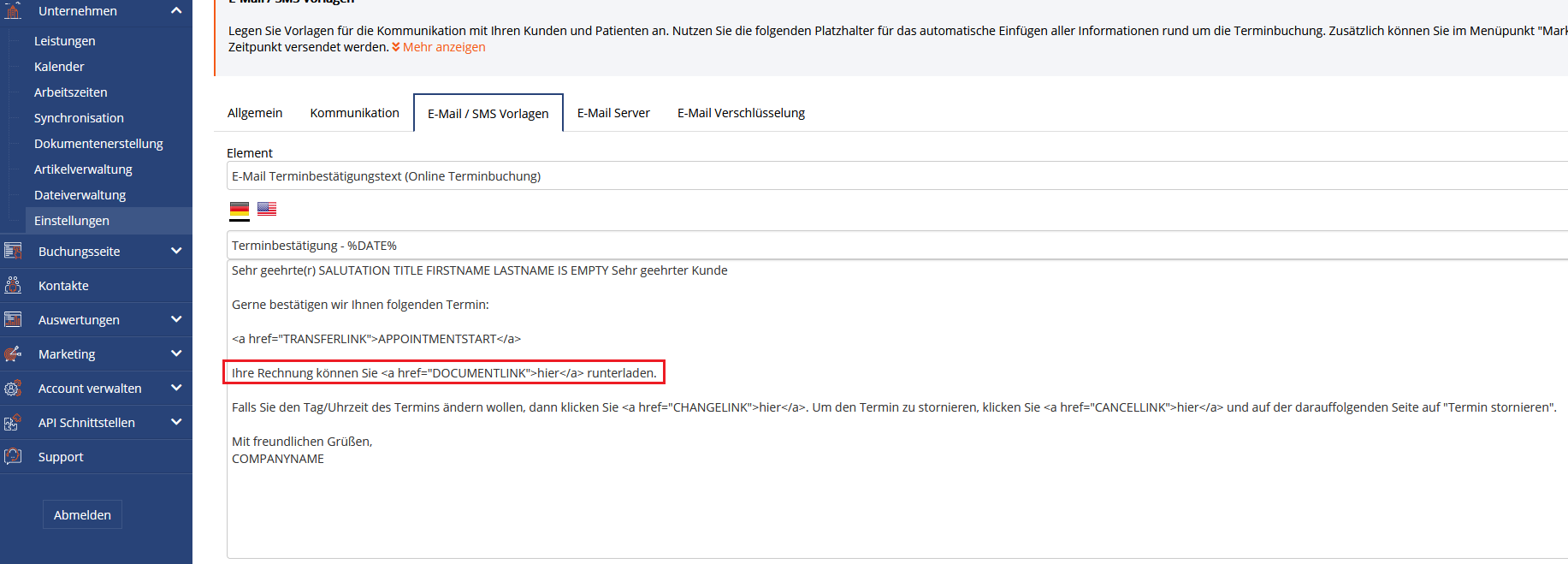
Task: Click the Mehr anzeigen link
Action: 439,47
